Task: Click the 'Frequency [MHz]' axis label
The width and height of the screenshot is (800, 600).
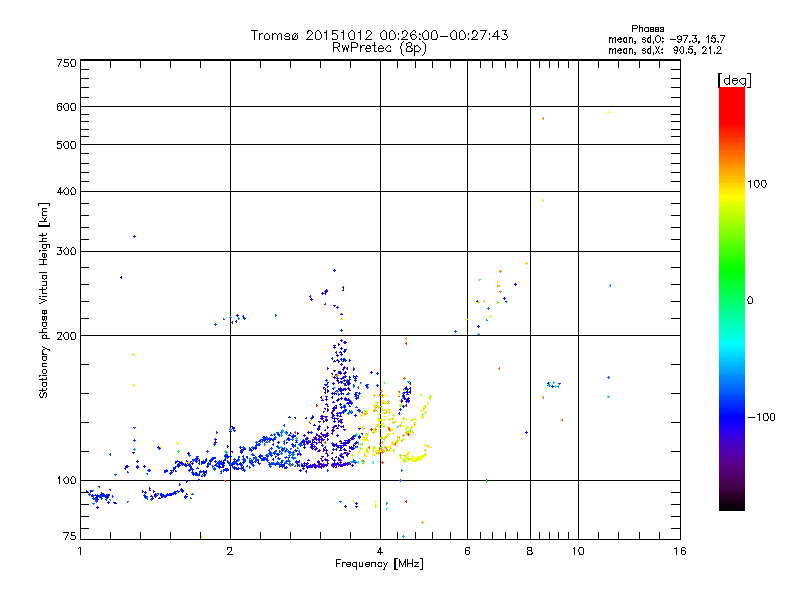Action: [379, 564]
